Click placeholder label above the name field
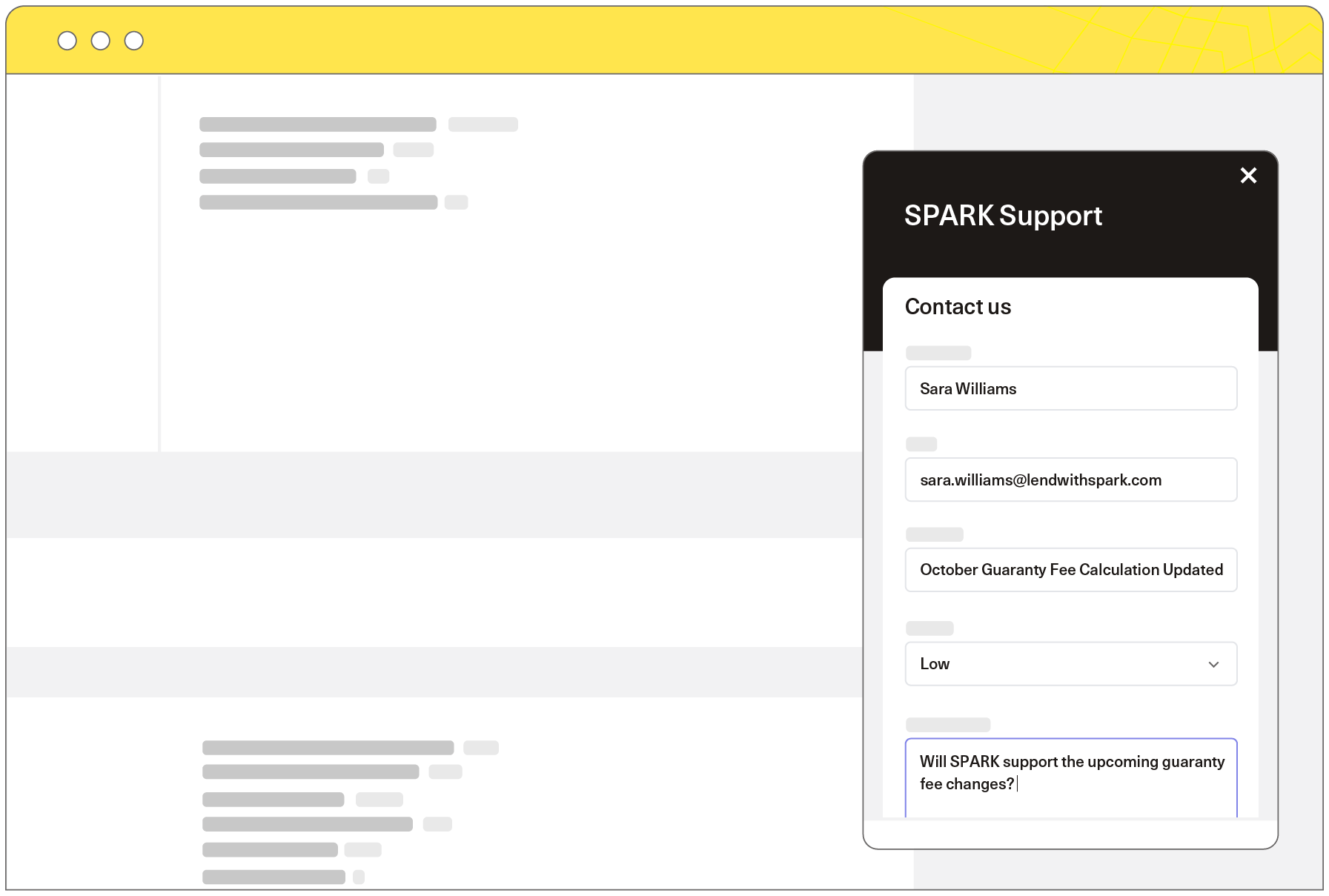Screen dimensions: 1329x896 938,353
